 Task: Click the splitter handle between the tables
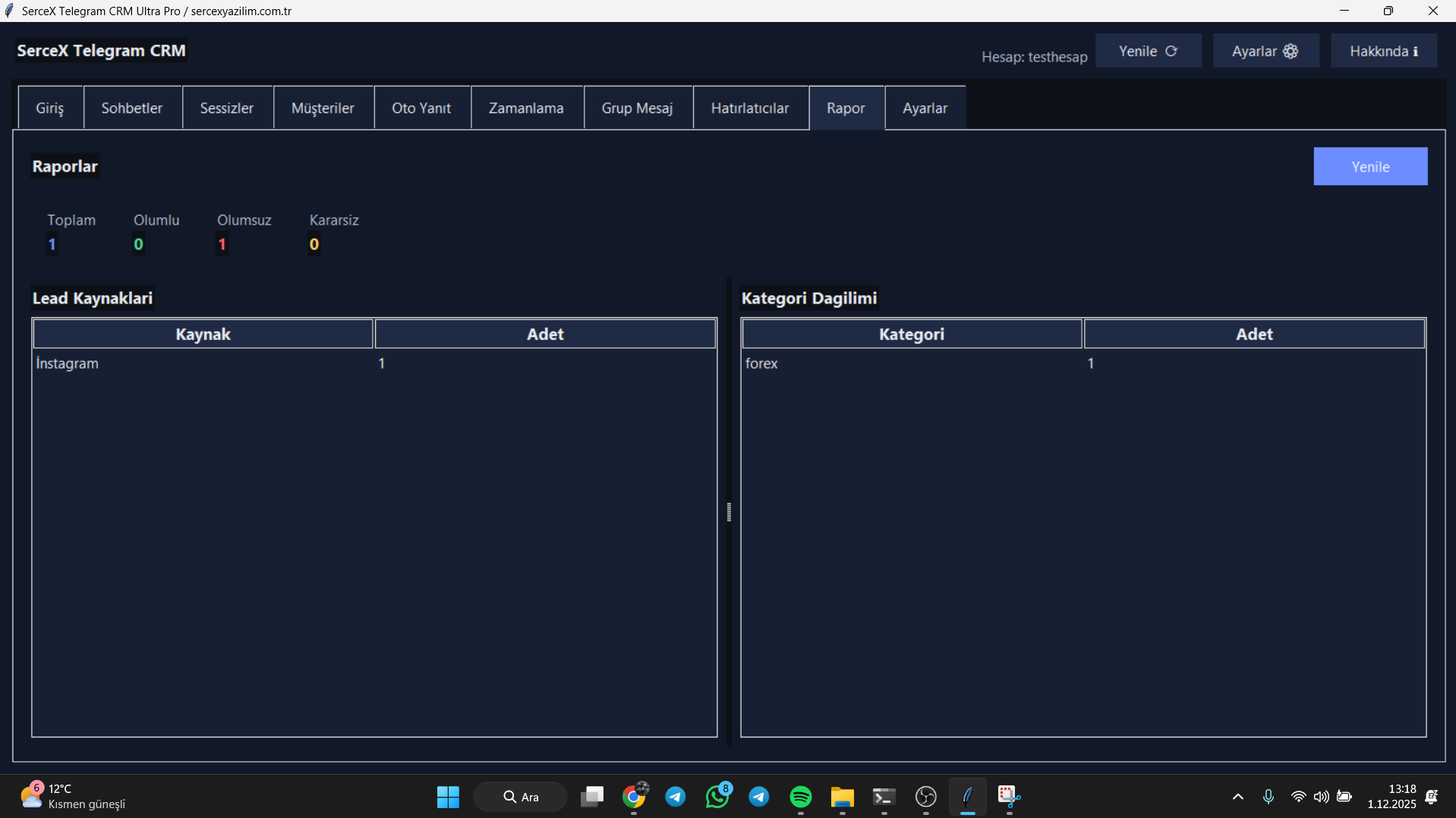729,512
